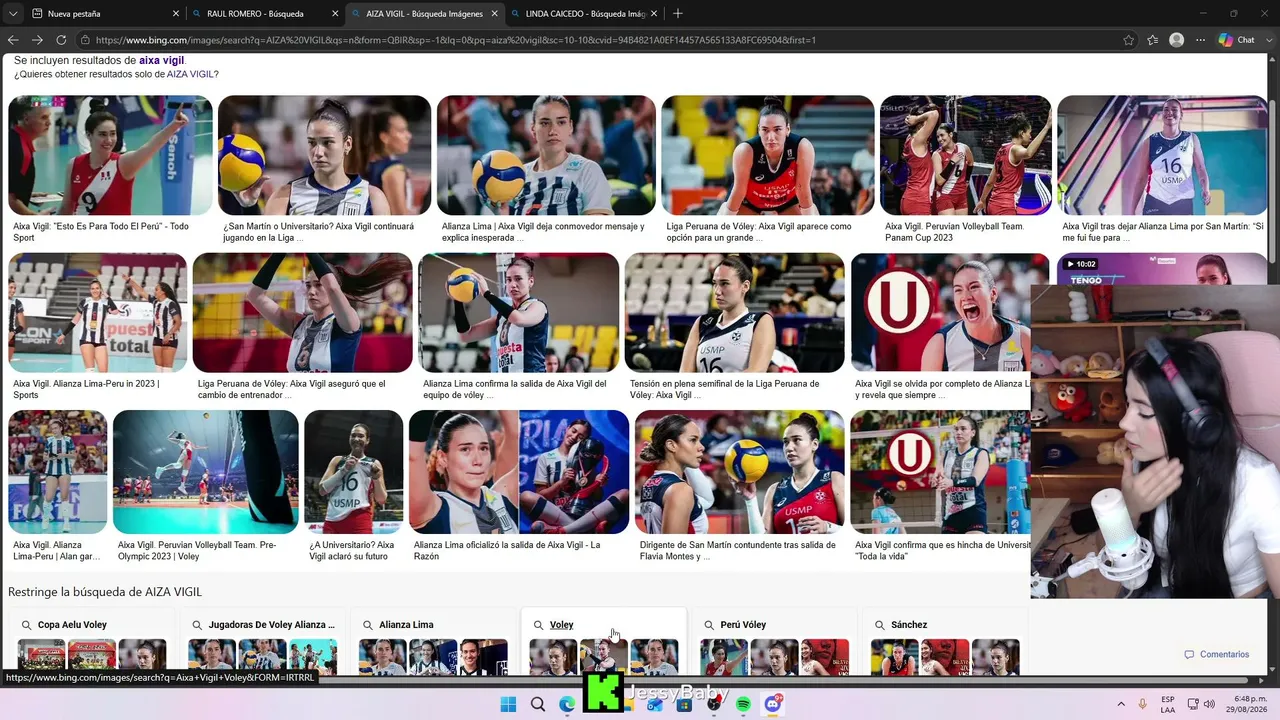Screen dimensions: 1280x720
Task: Refine search with Alianza Lima suggestion
Action: [x=432, y=640]
